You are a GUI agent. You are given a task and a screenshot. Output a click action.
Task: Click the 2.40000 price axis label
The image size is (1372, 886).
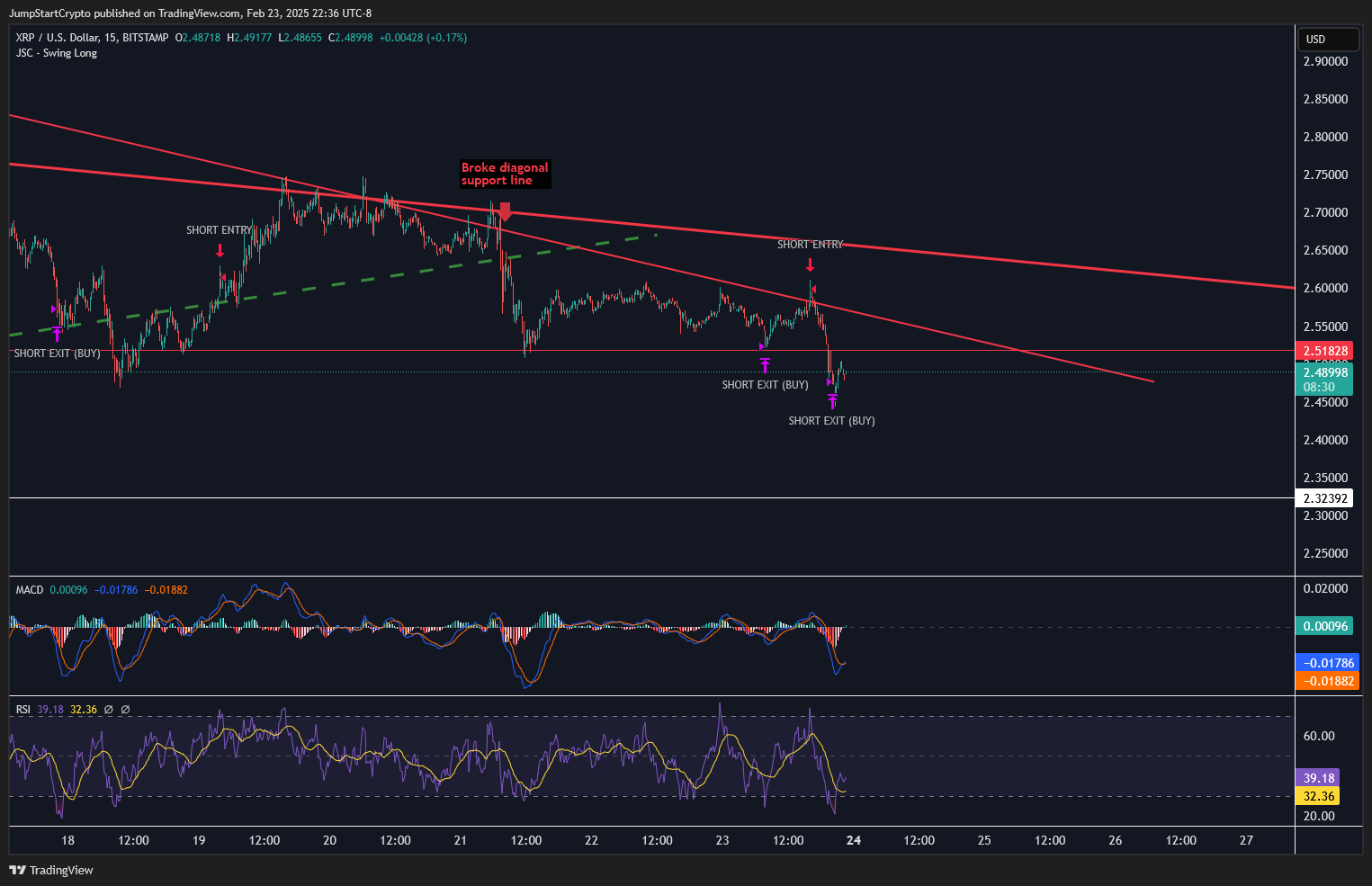1325,440
